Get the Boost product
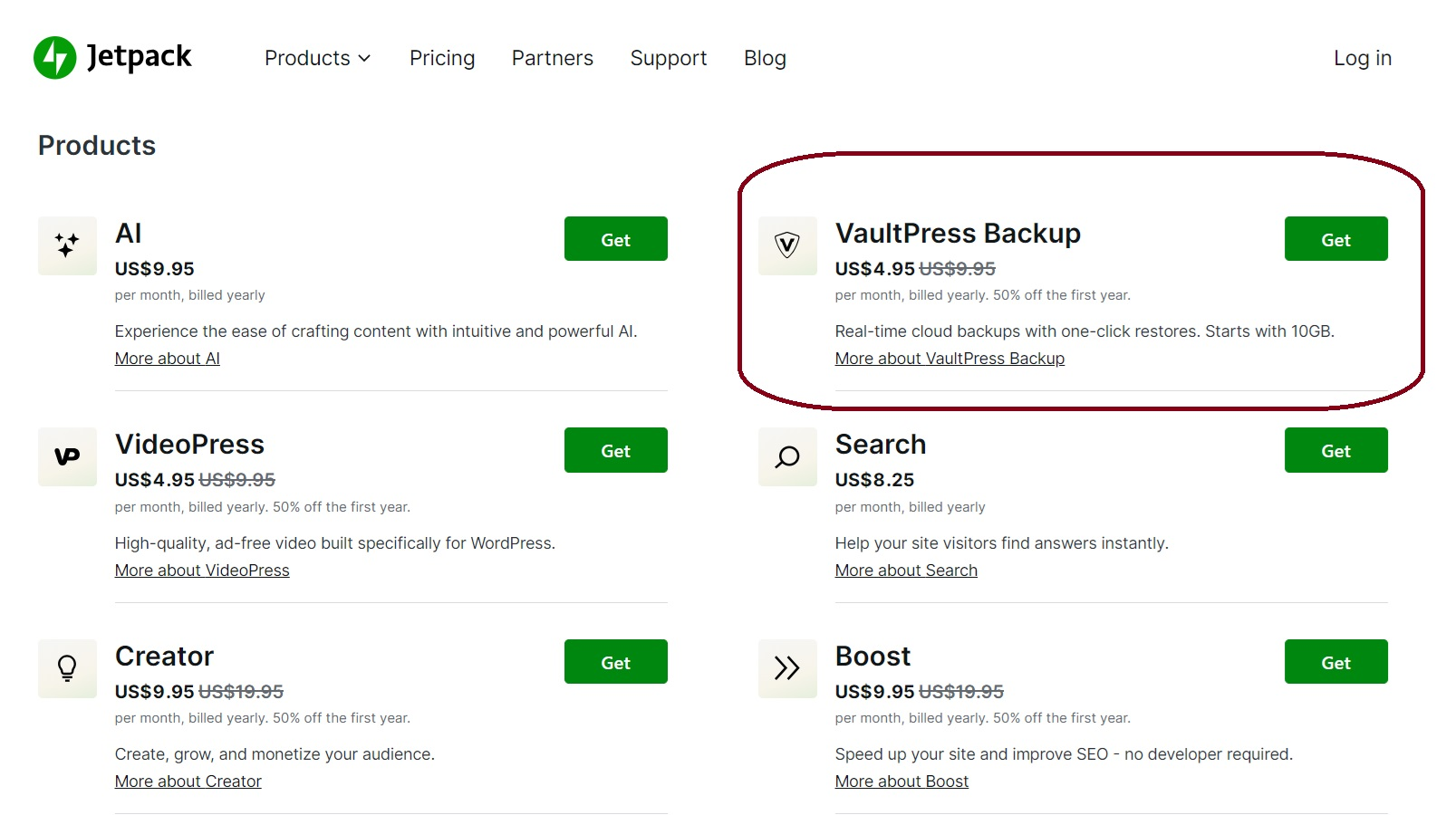Viewport: 1456px width, 815px height. coord(1335,662)
